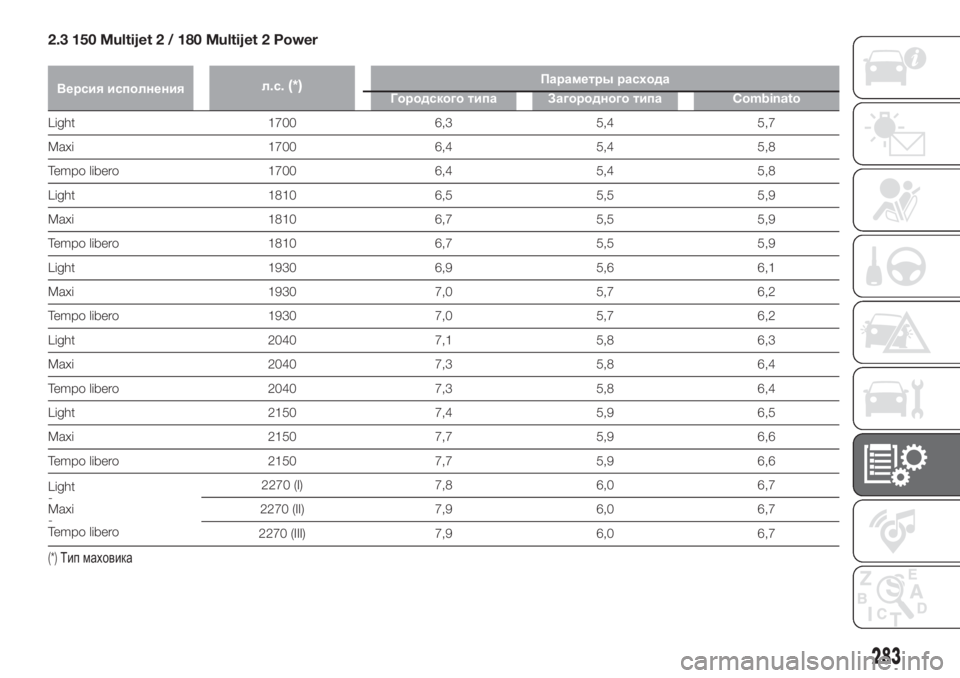Select the 1810 cell in Light row
This screenshot has width=960, height=678.
point(282,195)
